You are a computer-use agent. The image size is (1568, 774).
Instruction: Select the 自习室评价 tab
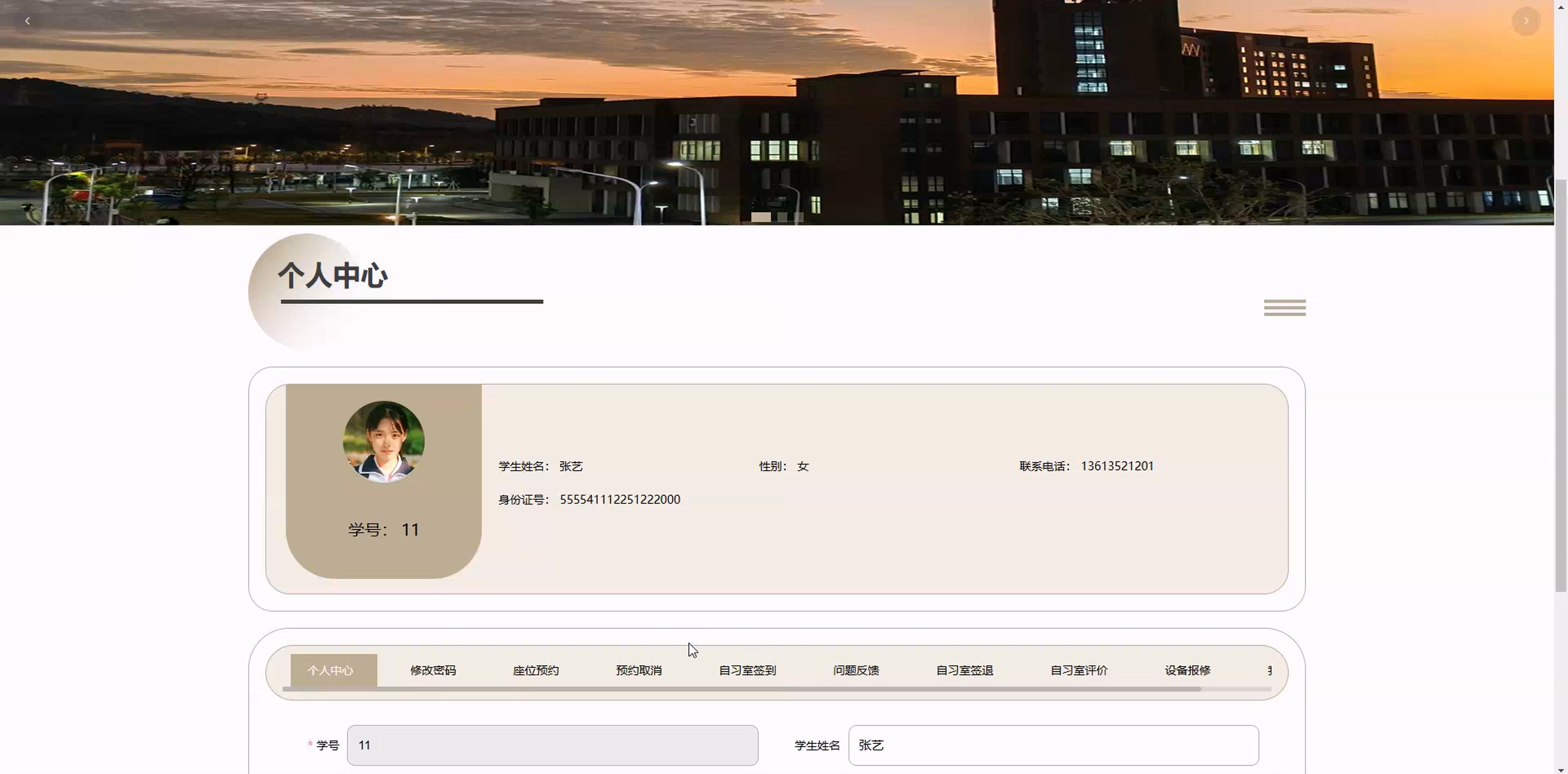[1079, 670]
